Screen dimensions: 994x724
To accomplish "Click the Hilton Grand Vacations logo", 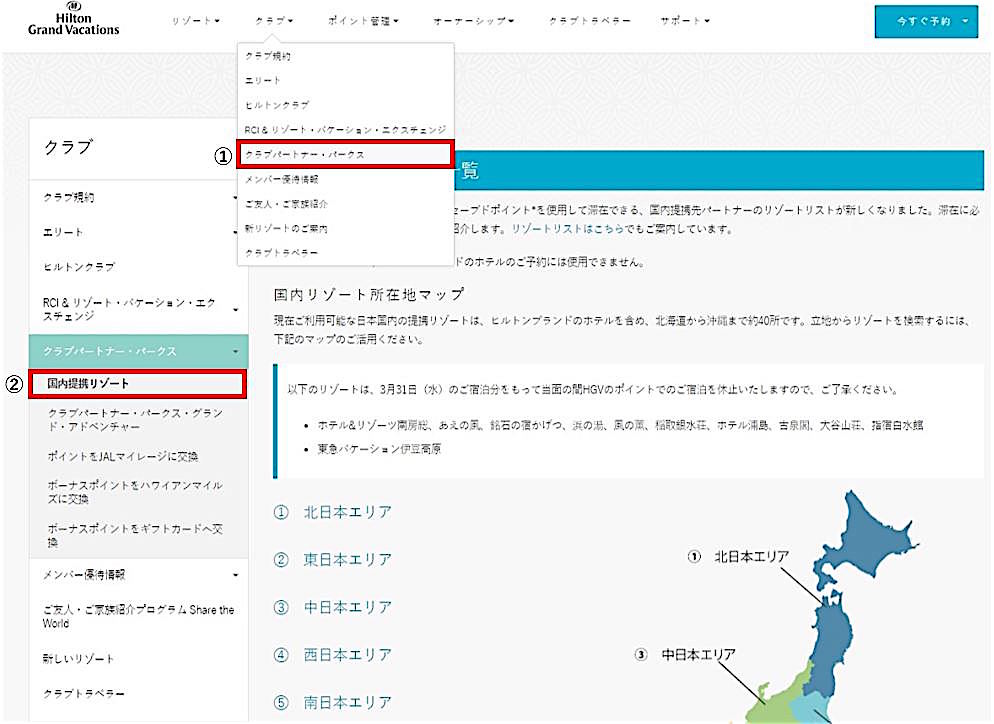I will (74, 19).
